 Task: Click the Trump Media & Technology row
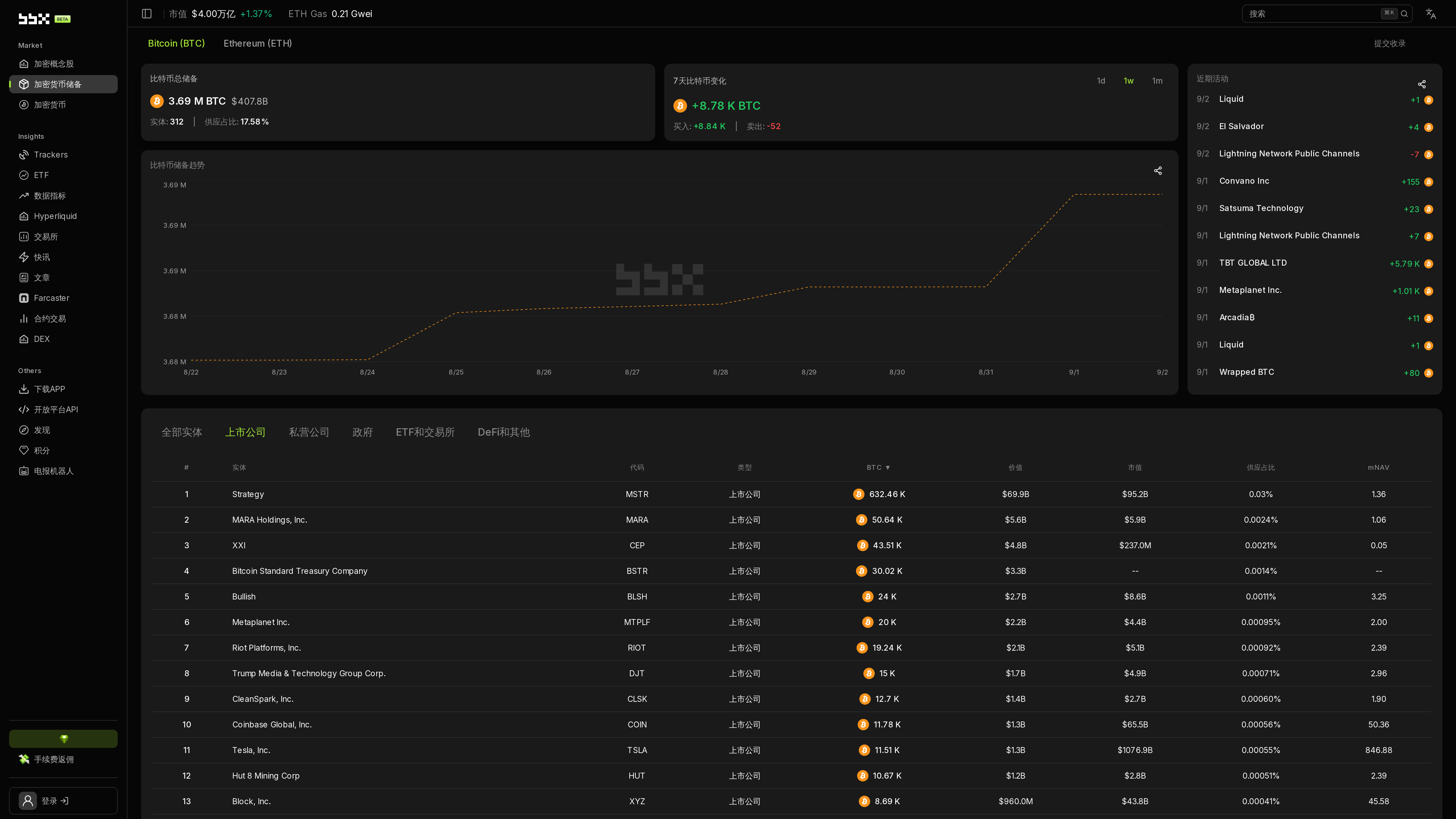[x=791, y=674]
